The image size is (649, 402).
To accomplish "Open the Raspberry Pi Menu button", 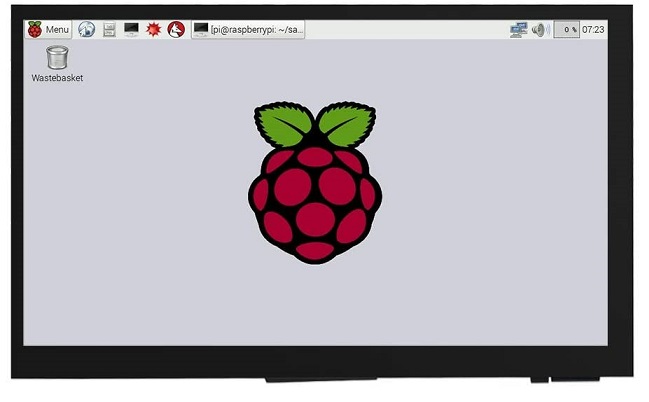I will click(48, 29).
